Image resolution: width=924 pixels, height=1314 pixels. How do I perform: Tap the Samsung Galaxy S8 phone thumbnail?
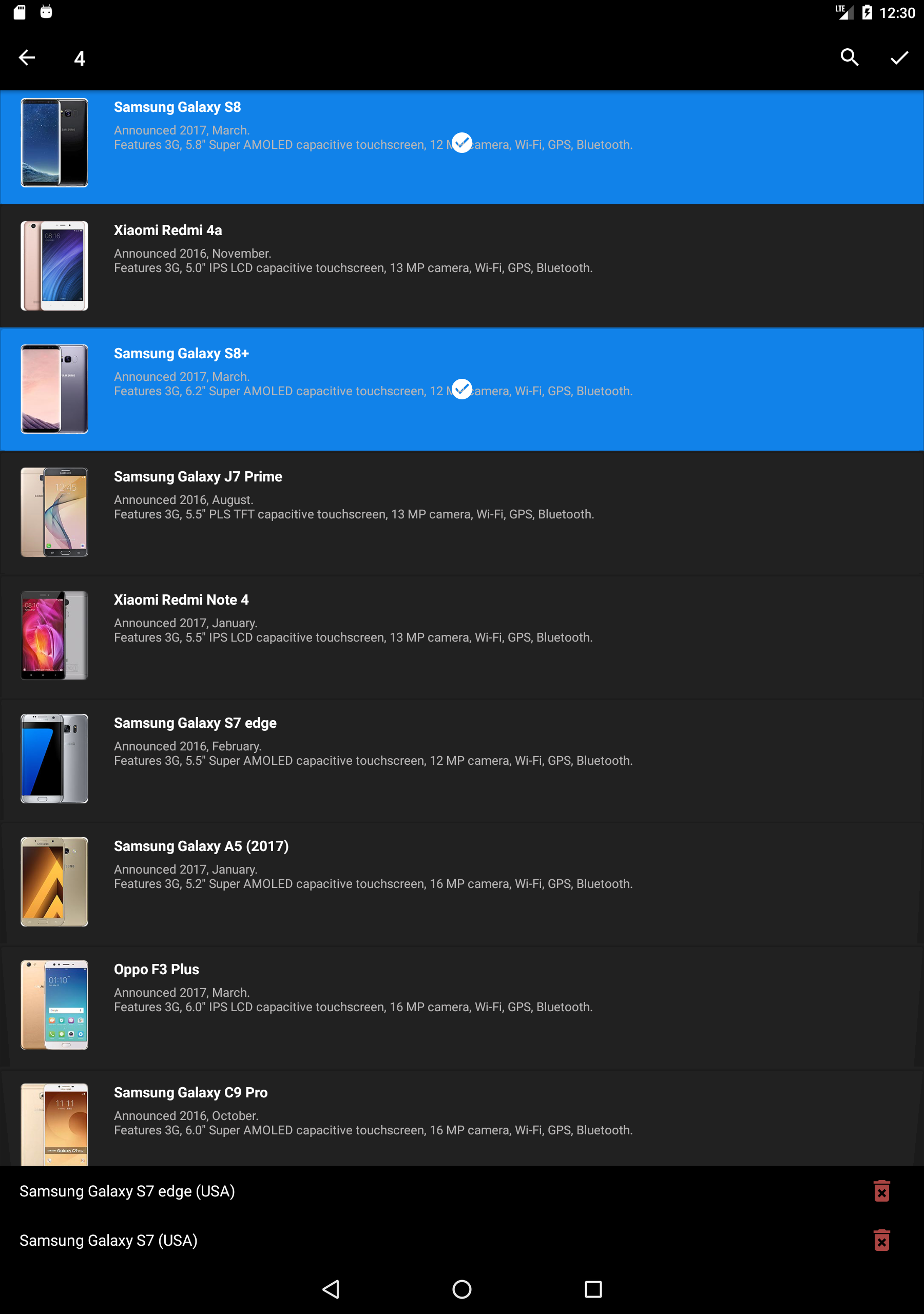point(54,143)
